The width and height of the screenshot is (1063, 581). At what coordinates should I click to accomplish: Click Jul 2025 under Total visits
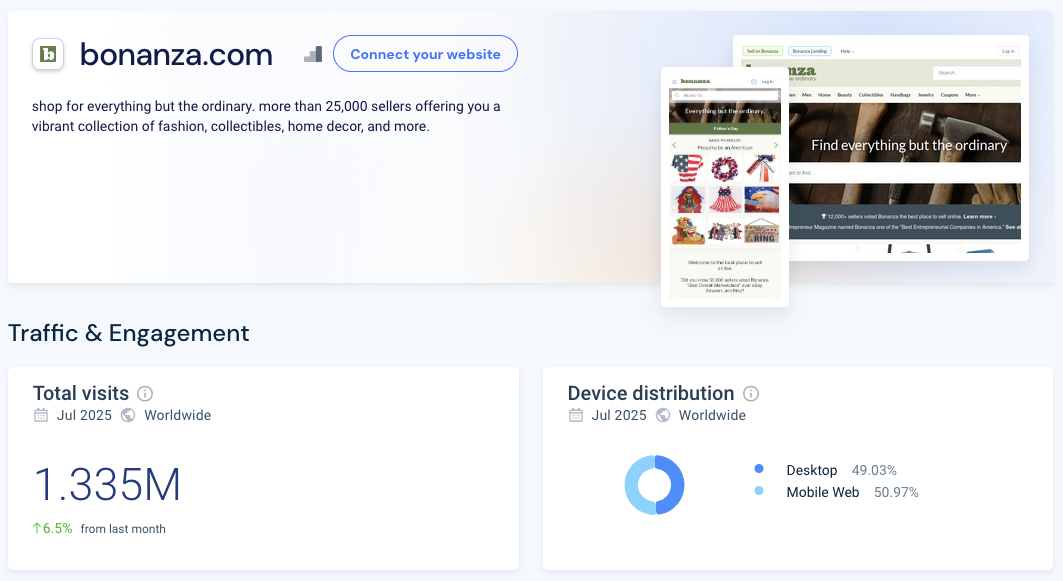tap(84, 415)
